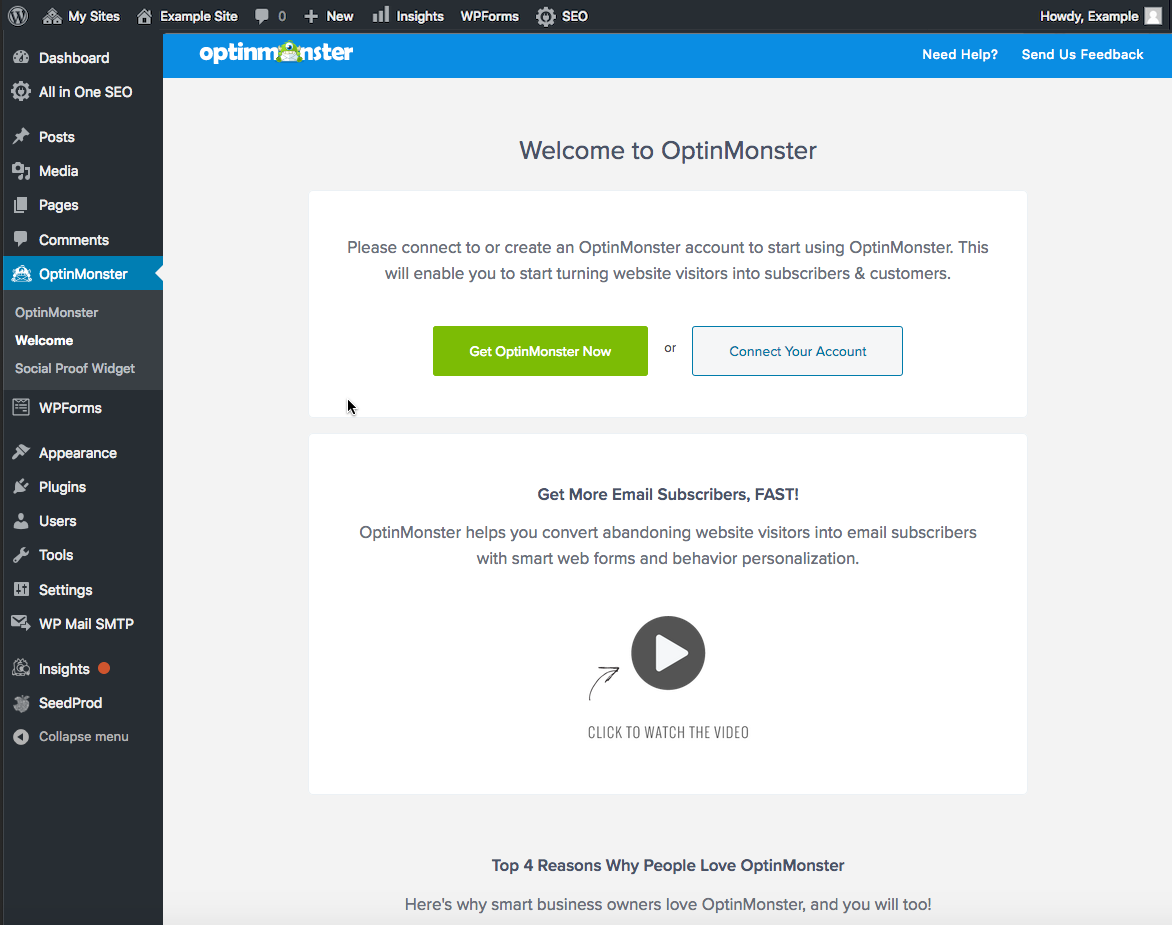Click the Get OptinMonster Now button
Screen dimensions: 1172x925
coord(540,351)
